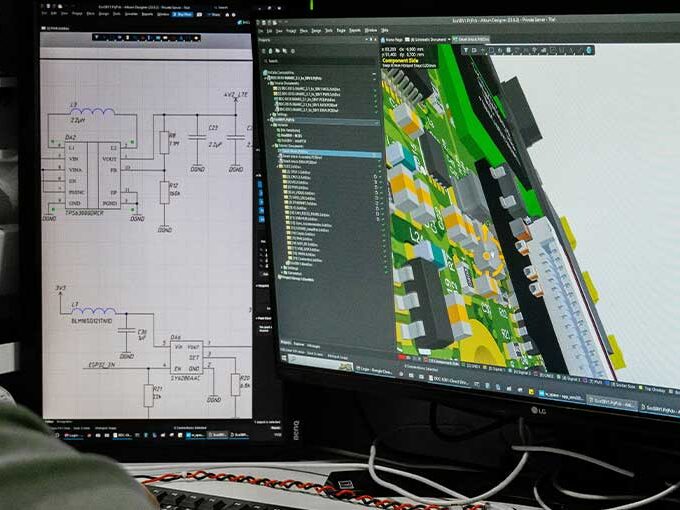Switch to the schematic document tab in PCB window
This screenshot has height=510, width=680.
425,39
